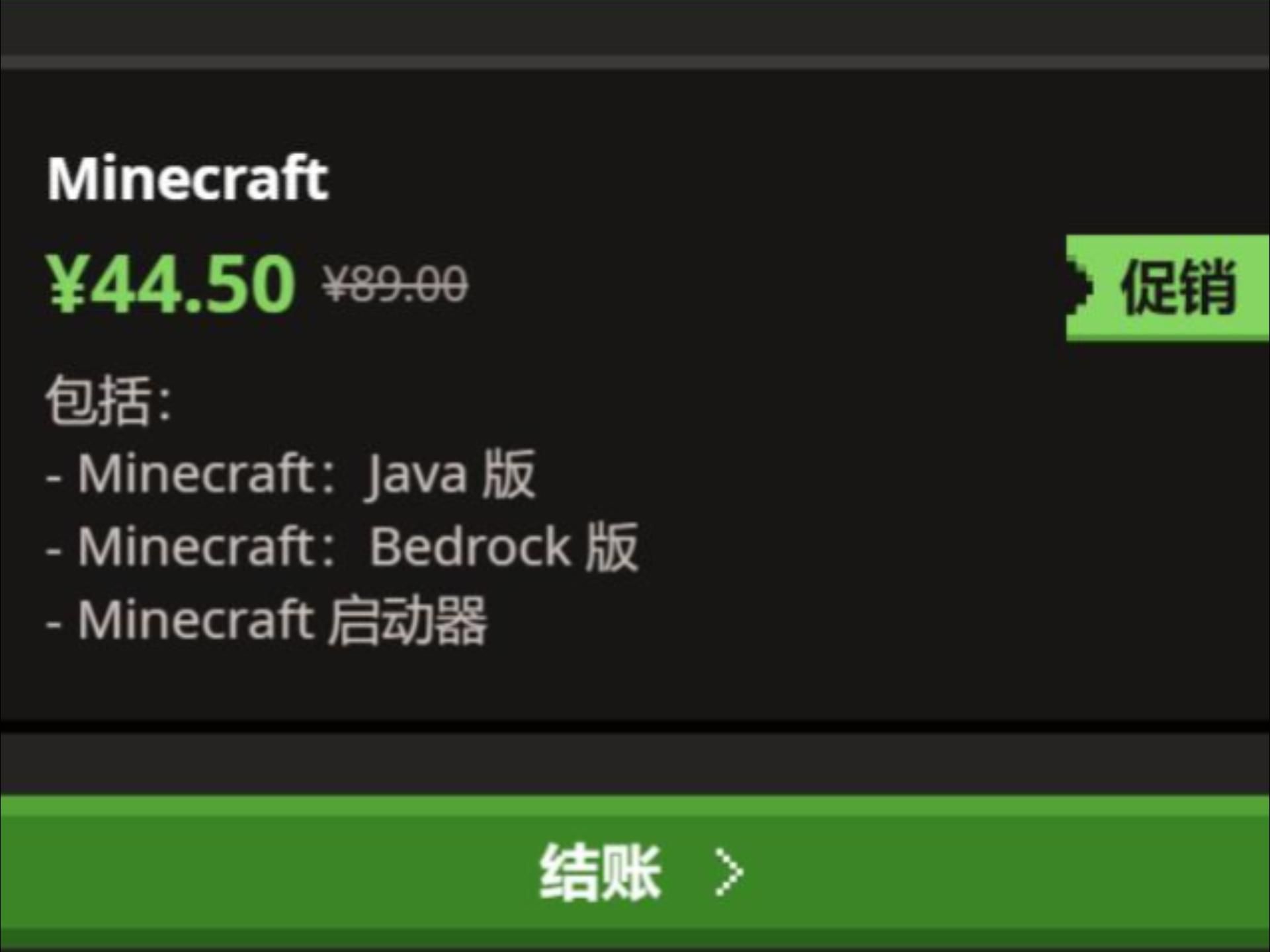This screenshot has width=1270, height=952.
Task: Click the dash bullet before the Bedrock 版 entry
Action: tap(54, 550)
